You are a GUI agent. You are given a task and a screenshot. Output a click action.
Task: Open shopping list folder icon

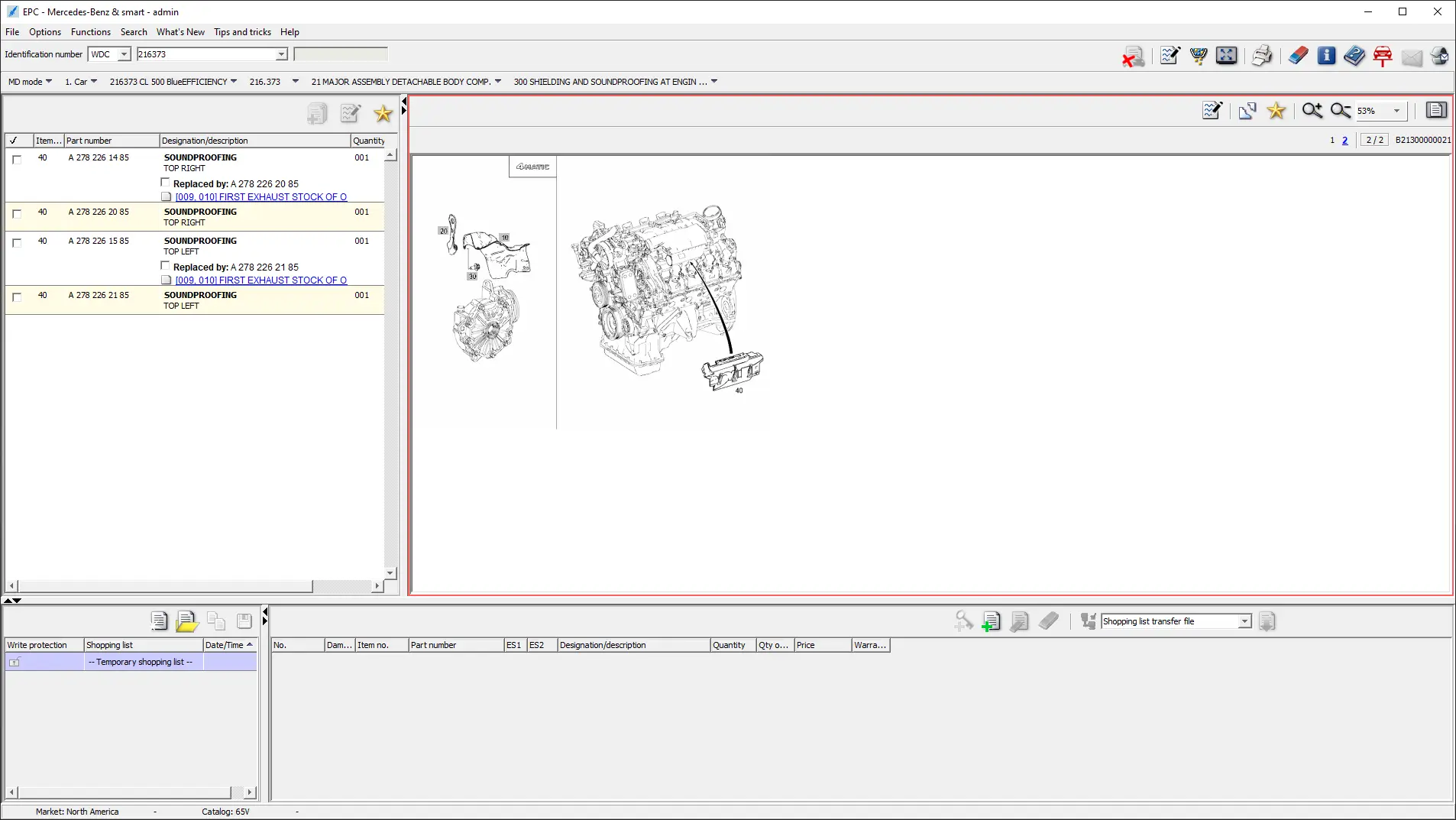pos(186,621)
